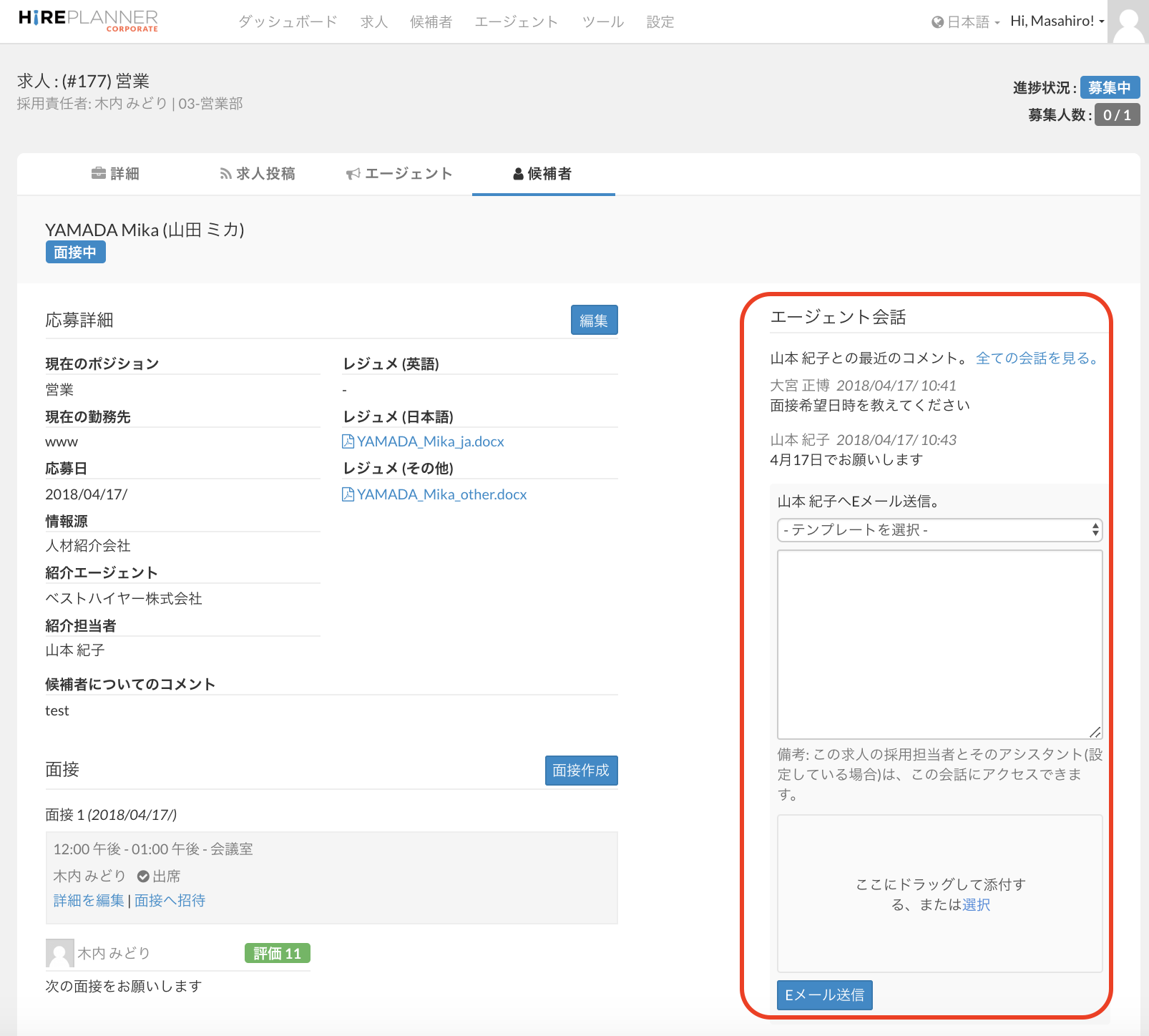Click the user avatar in top-right corner
The height and width of the screenshot is (1036, 1149).
[x=1128, y=21]
